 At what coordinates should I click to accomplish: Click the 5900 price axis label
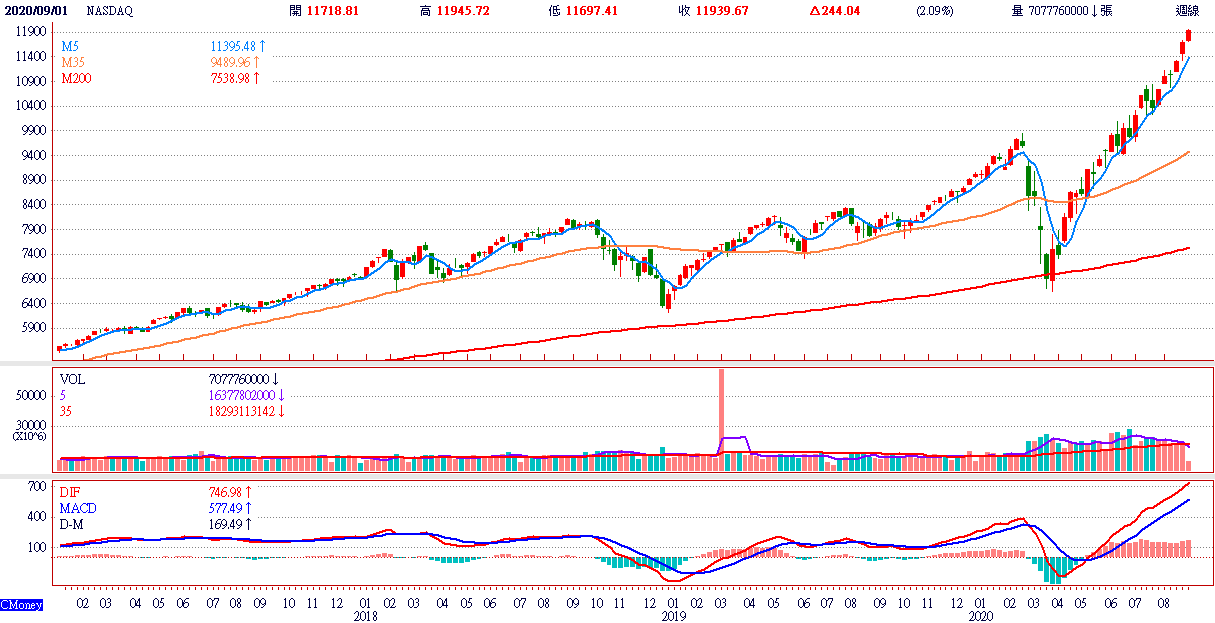36,328
